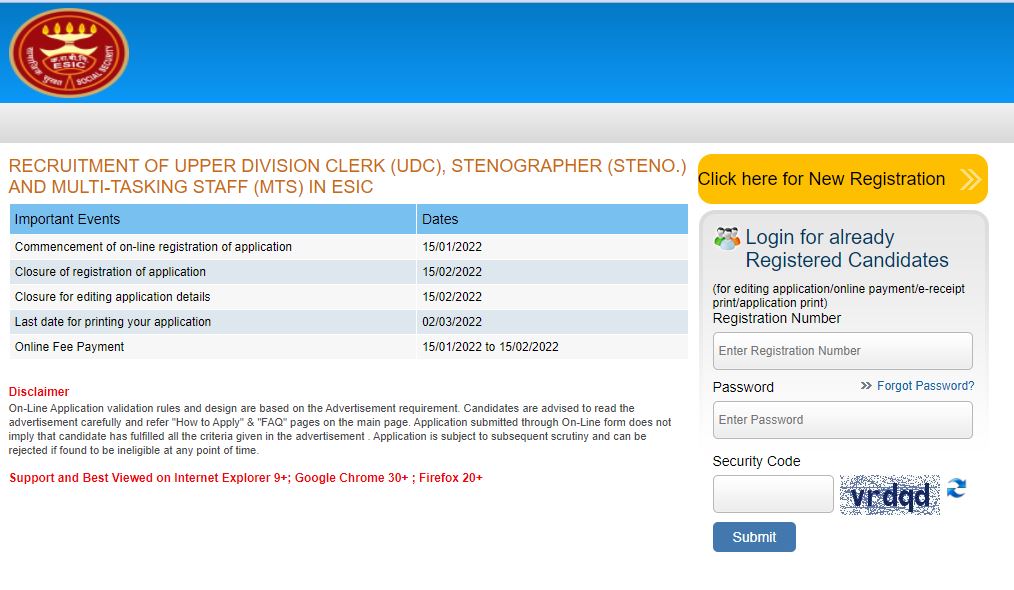This screenshot has width=1014, height=590.
Task: Select Closure for editing application details text
Action: [x=113, y=297]
